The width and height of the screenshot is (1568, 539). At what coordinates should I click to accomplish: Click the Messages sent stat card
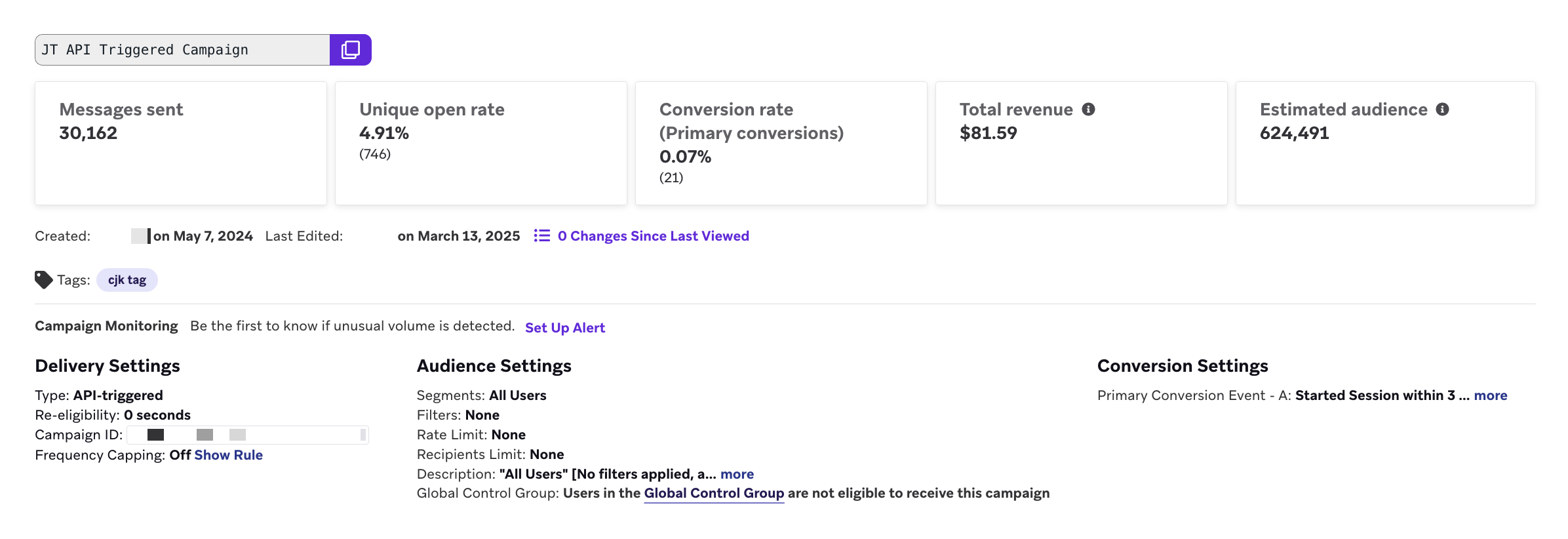[x=181, y=143]
